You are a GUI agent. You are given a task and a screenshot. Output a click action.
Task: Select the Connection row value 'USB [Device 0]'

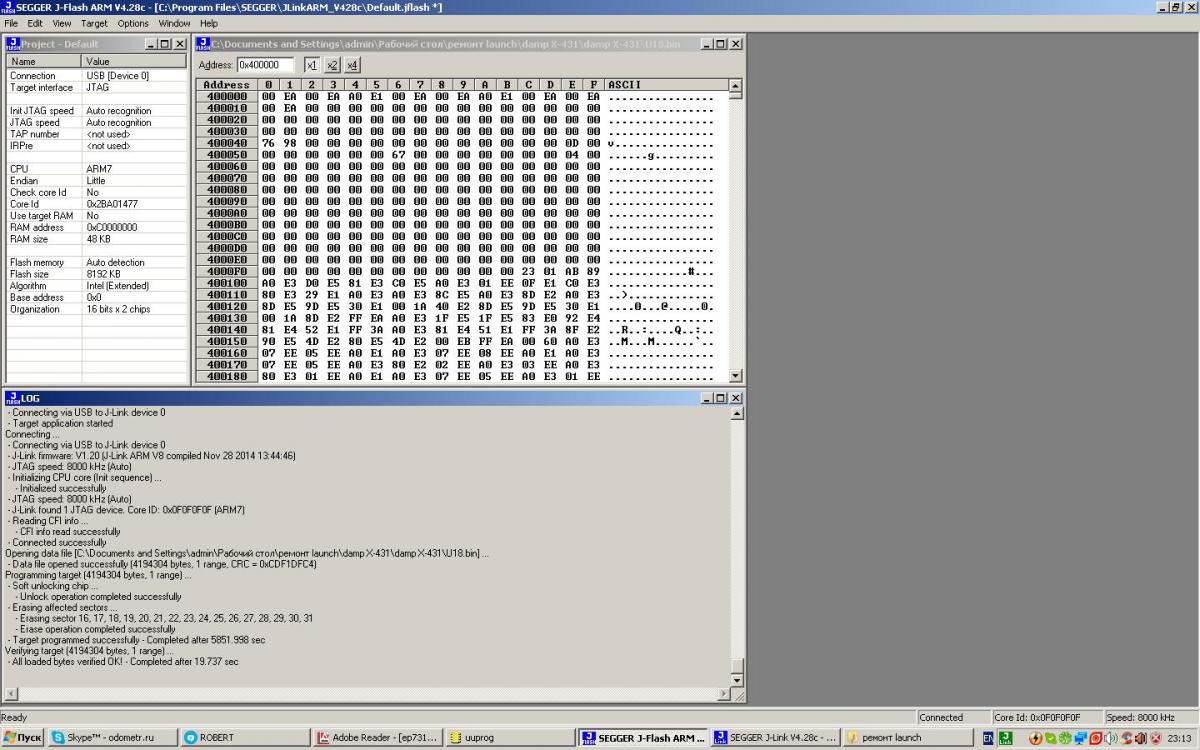click(x=117, y=76)
